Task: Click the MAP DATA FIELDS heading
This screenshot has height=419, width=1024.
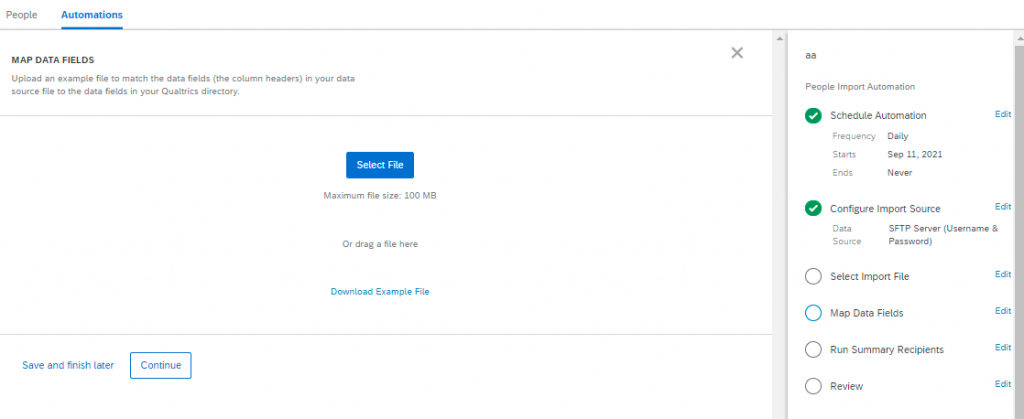Action: coord(53,60)
